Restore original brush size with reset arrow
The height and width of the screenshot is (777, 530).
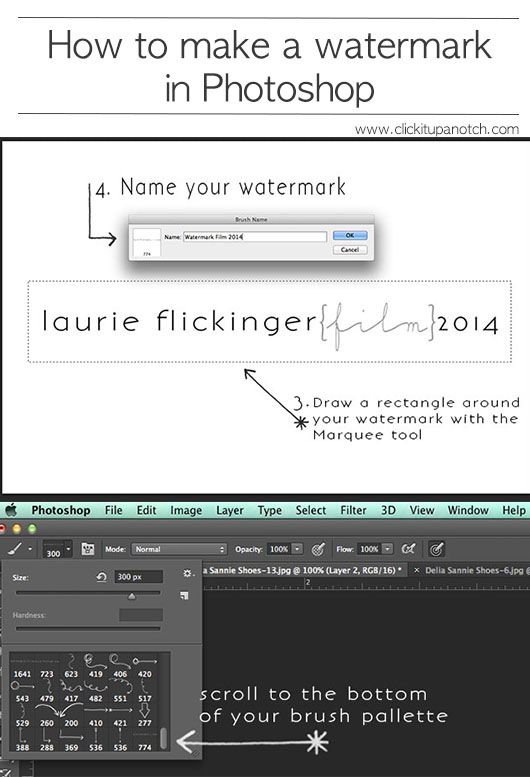pos(102,577)
